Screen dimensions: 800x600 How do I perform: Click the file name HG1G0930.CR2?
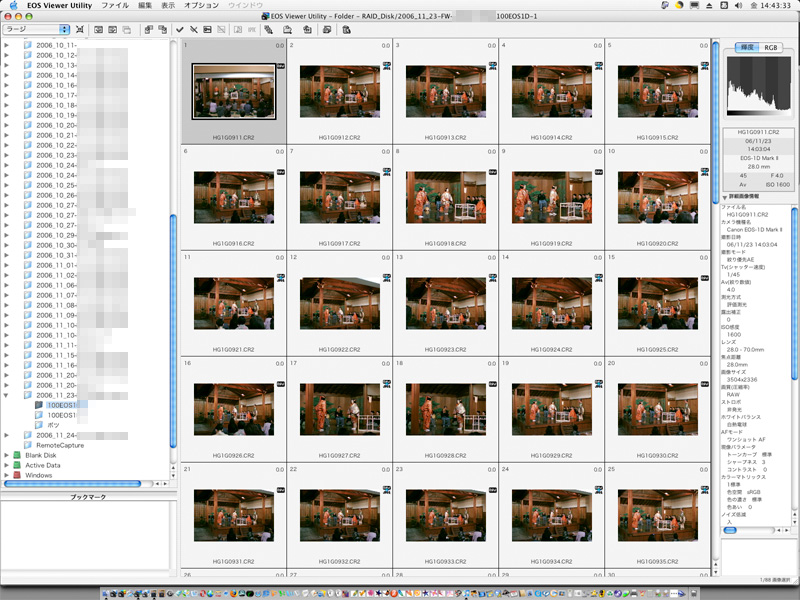tap(658, 456)
